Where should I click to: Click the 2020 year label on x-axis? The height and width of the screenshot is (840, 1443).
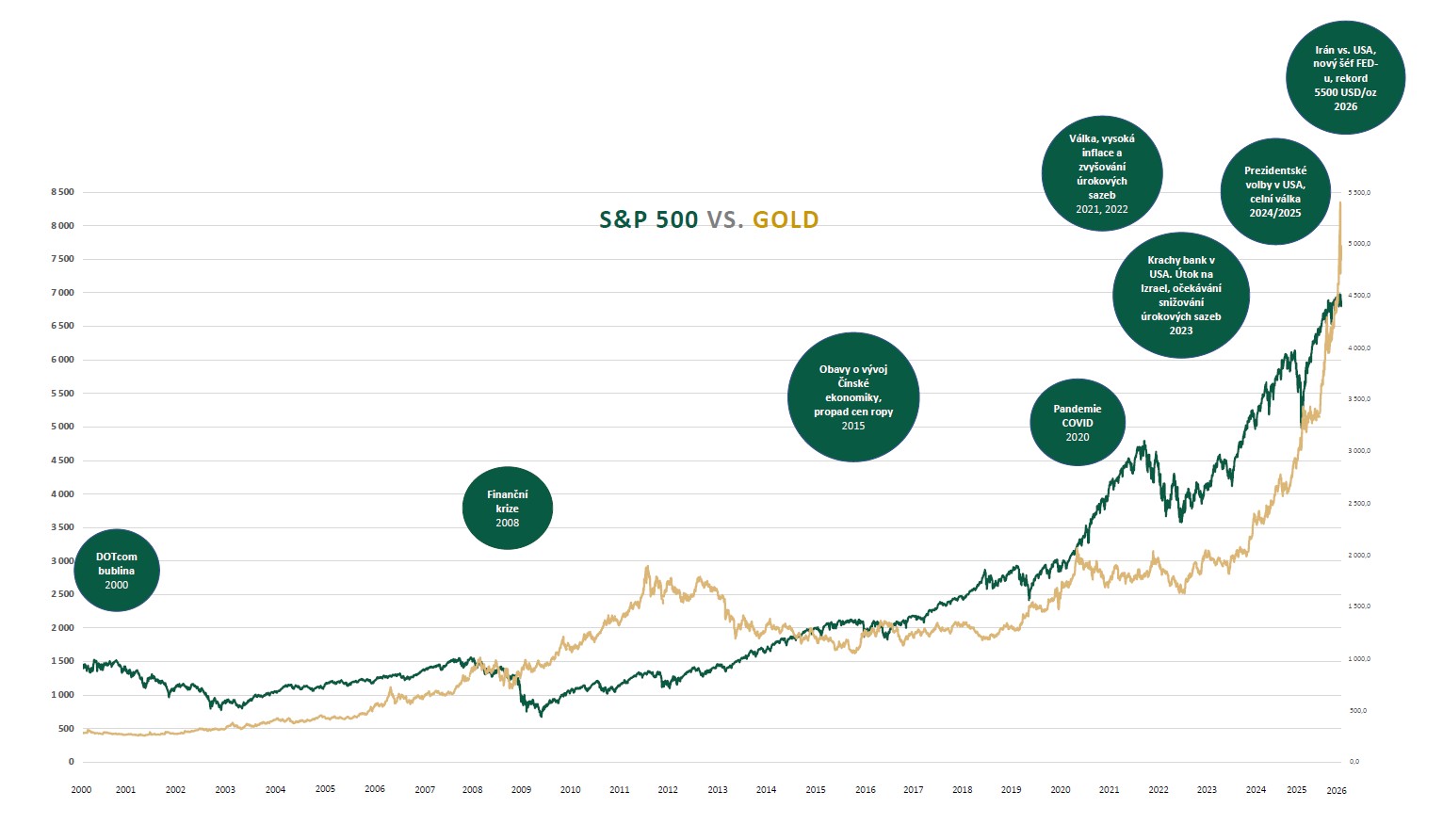coord(1061,790)
